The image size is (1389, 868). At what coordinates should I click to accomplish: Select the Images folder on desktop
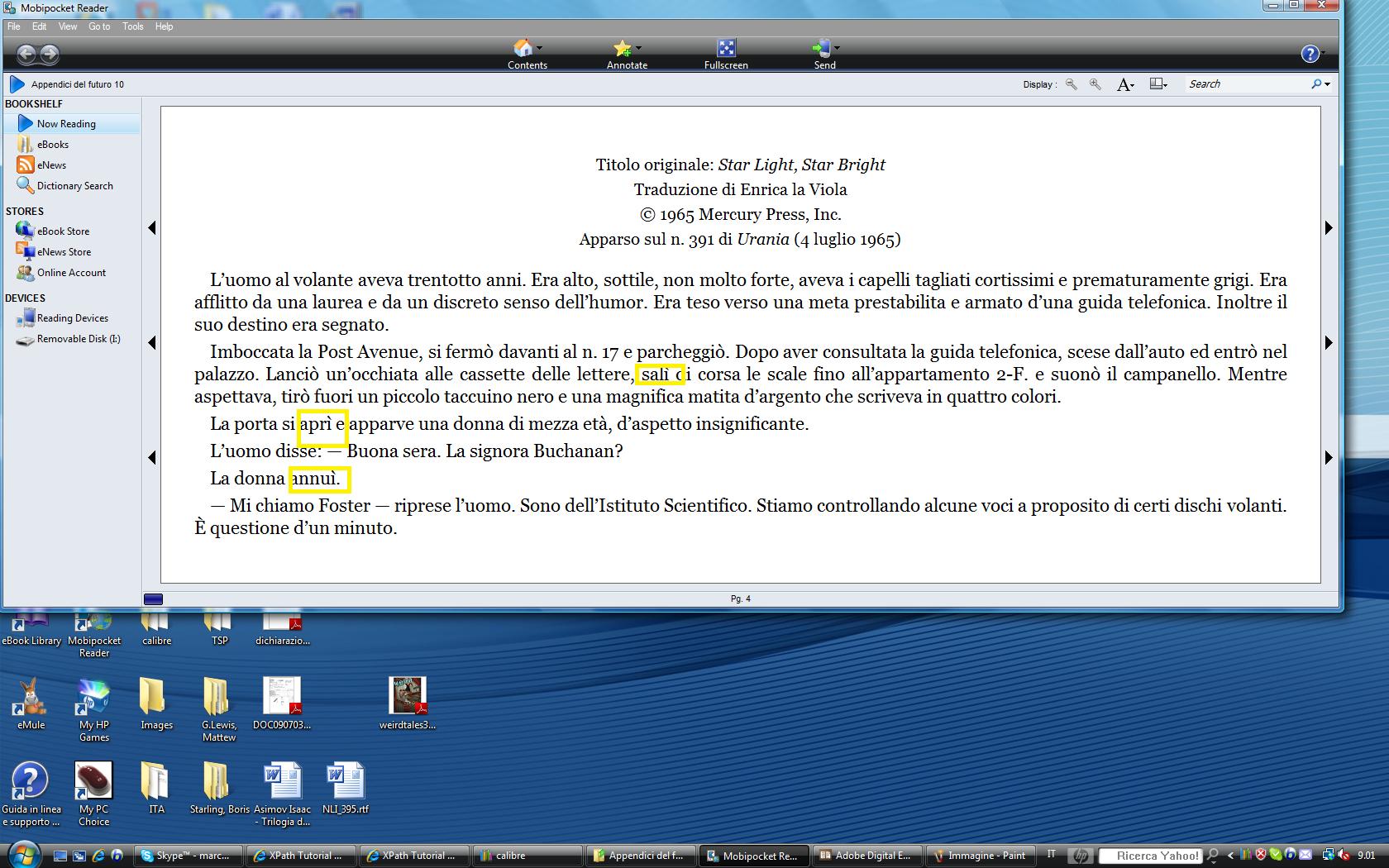(x=156, y=704)
